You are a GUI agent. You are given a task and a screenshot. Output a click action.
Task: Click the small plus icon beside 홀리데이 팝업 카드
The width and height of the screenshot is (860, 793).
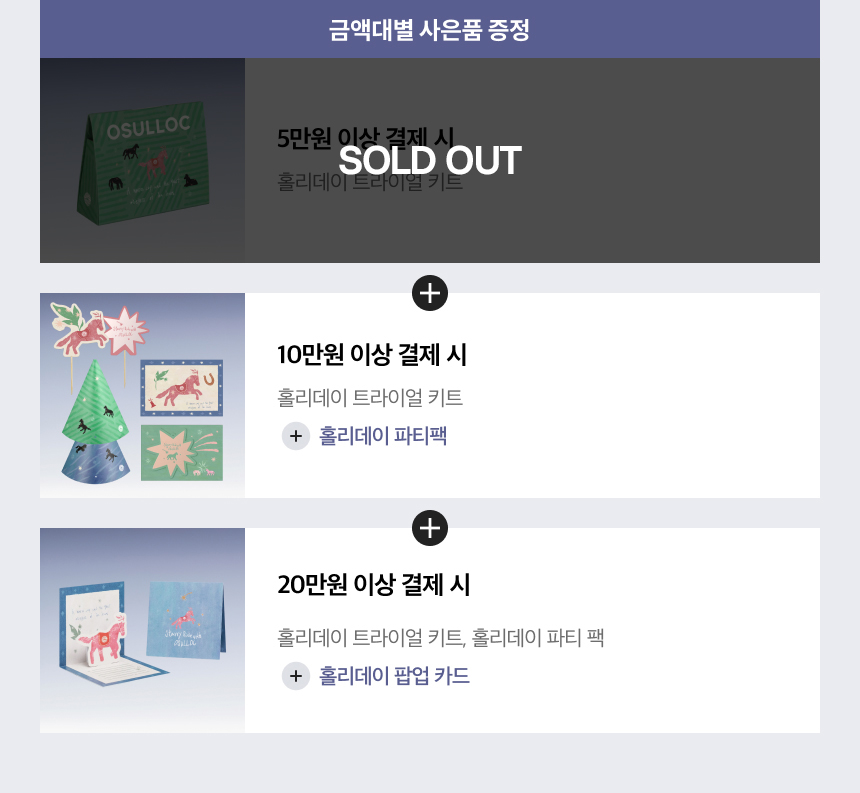point(296,676)
